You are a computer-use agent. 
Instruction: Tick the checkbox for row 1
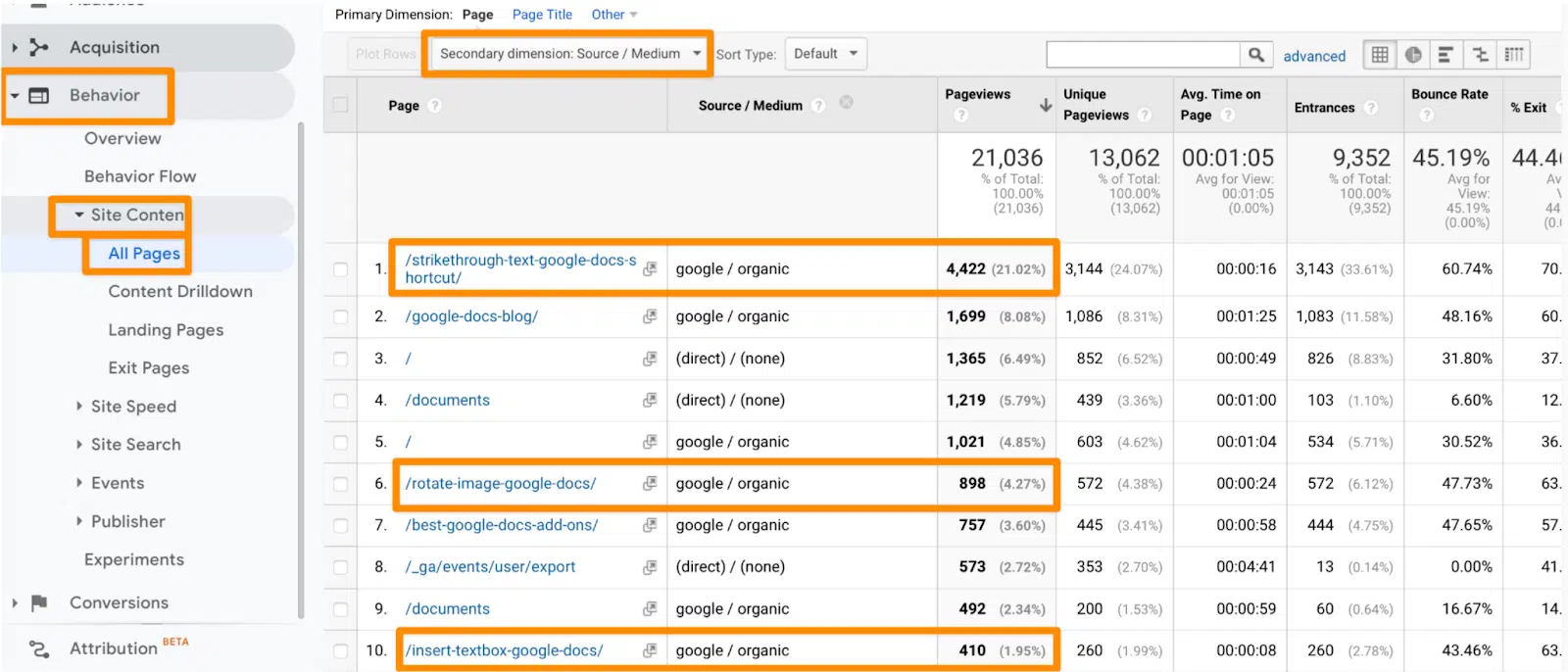[340, 269]
